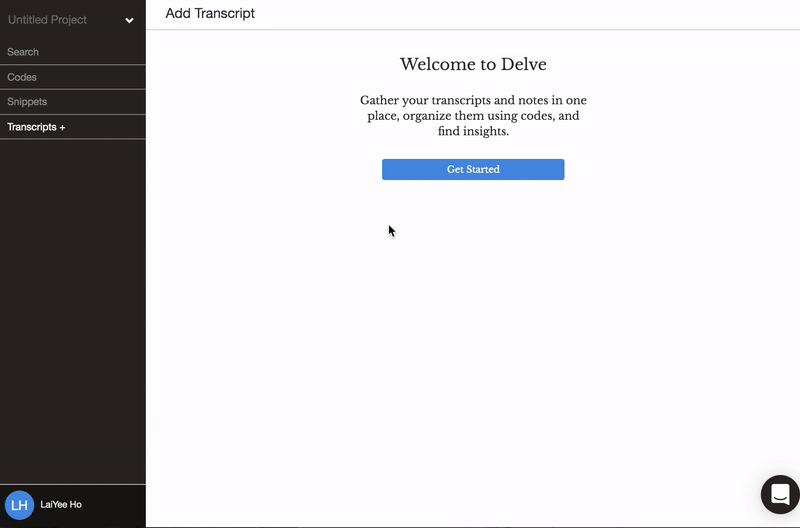Open the LaiYee Ho account name
This screenshot has width=800, height=528.
(x=61, y=505)
